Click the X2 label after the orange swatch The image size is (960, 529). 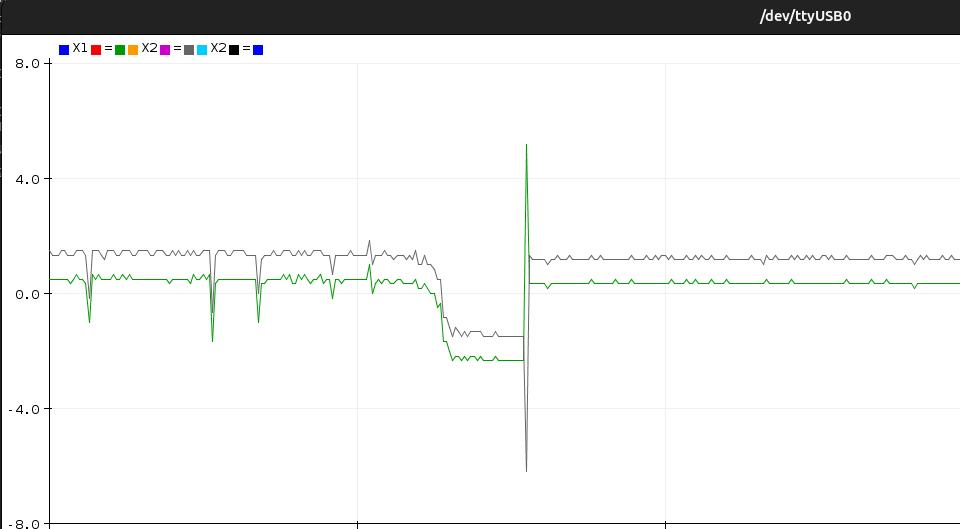[x=149, y=48]
